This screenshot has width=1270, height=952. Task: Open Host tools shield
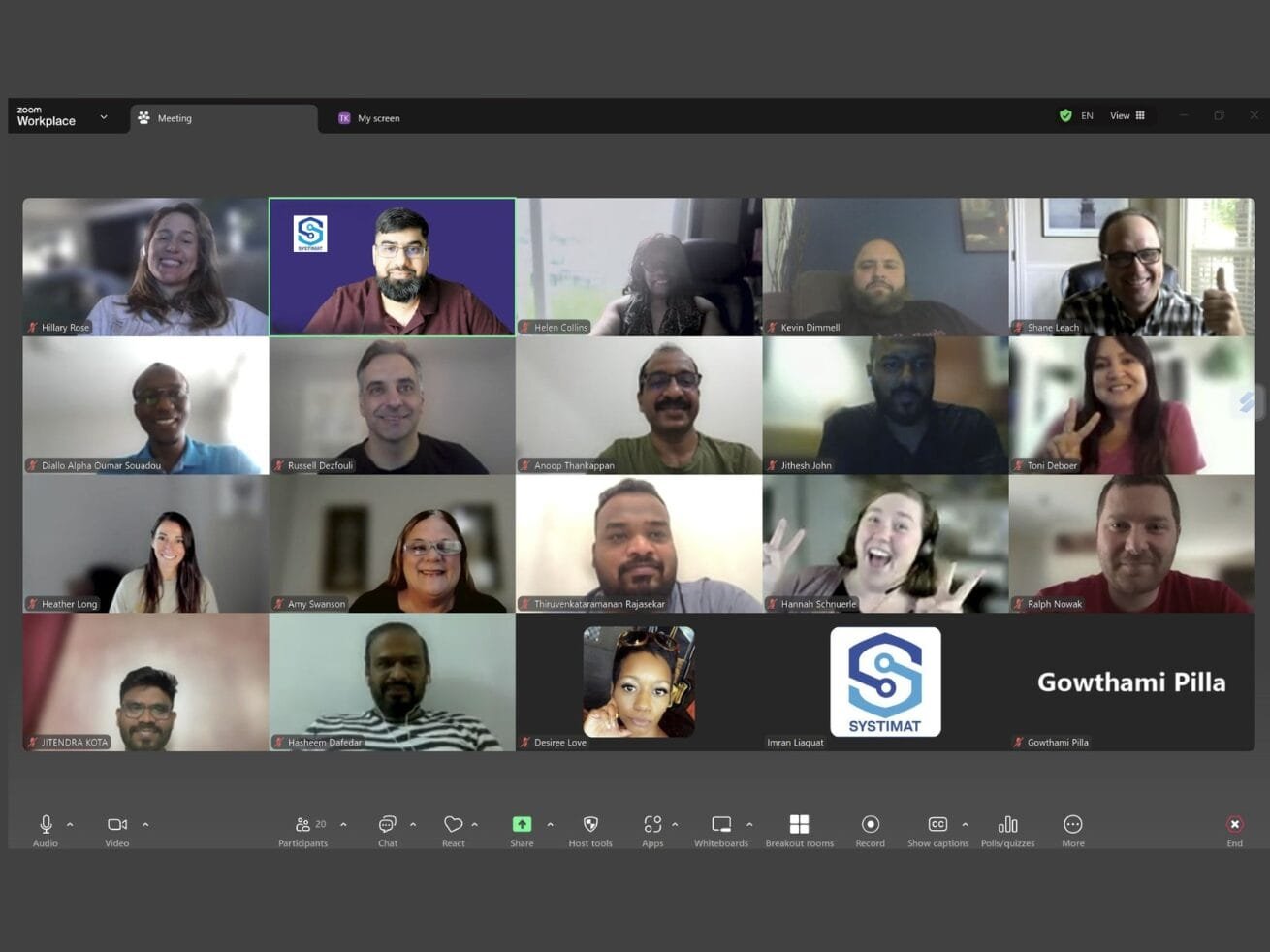tap(589, 825)
